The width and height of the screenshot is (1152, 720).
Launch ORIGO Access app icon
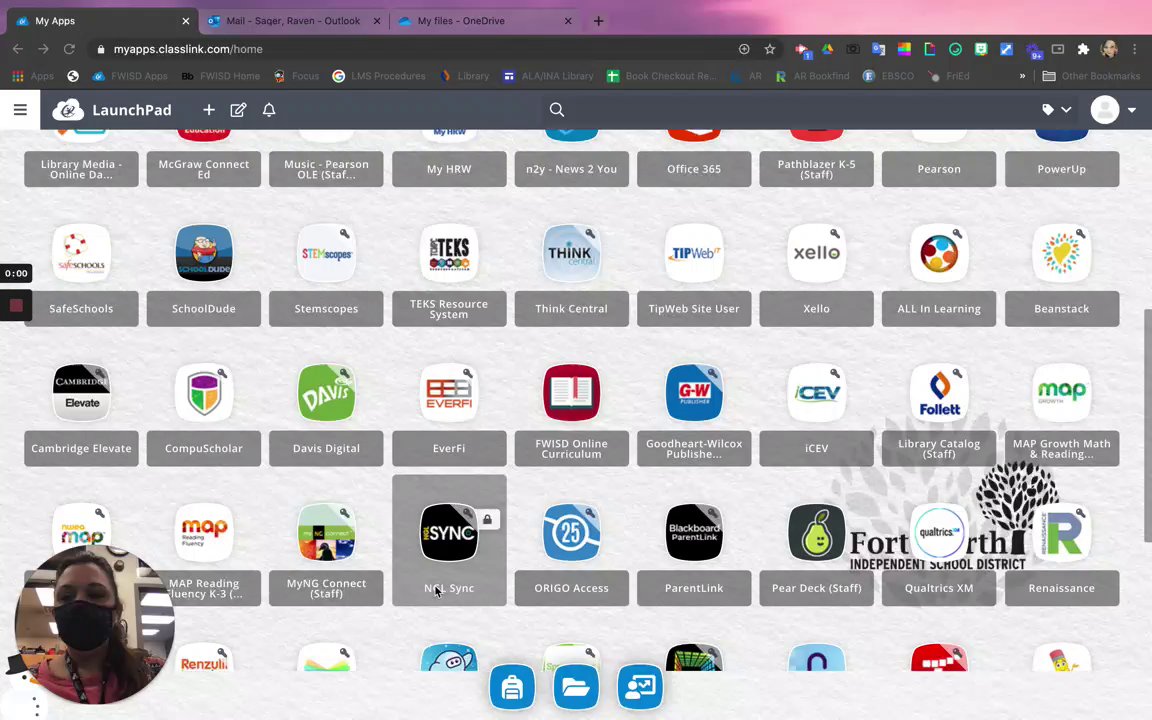click(571, 532)
